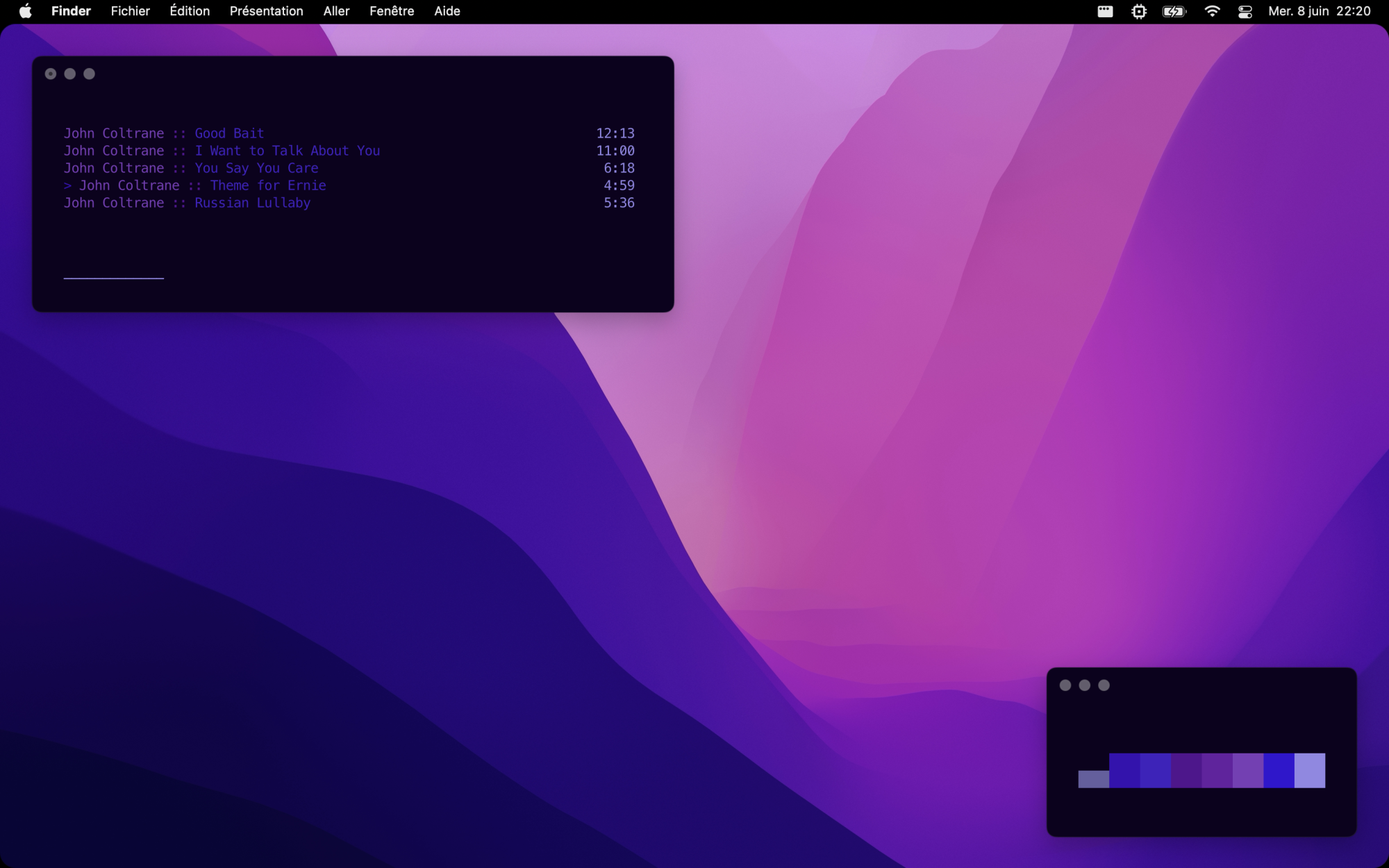Screen dimensions: 1389x868
Task: Open the Wi-Fi status menu
Action: [x=1212, y=11]
